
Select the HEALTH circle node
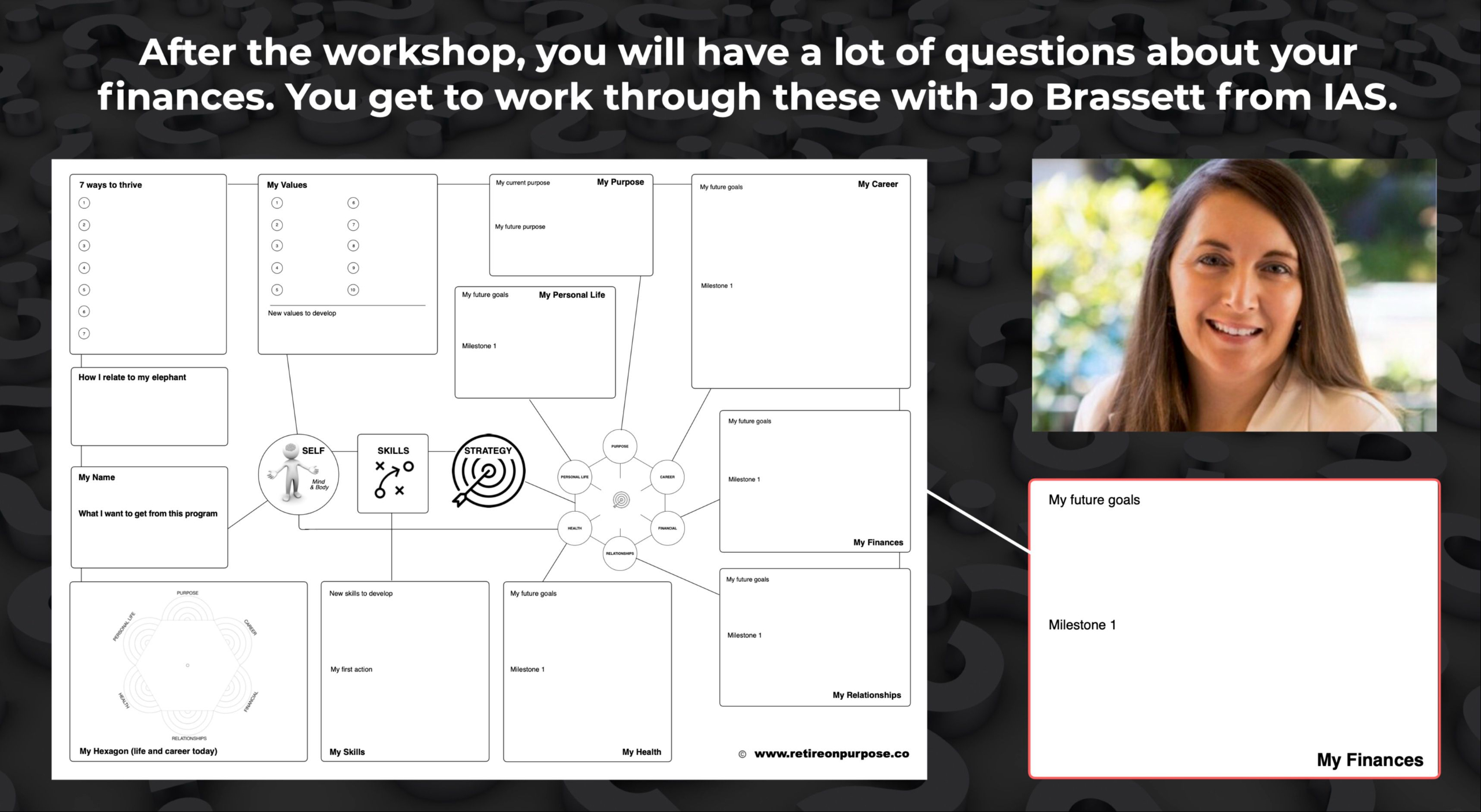pyautogui.click(x=574, y=528)
